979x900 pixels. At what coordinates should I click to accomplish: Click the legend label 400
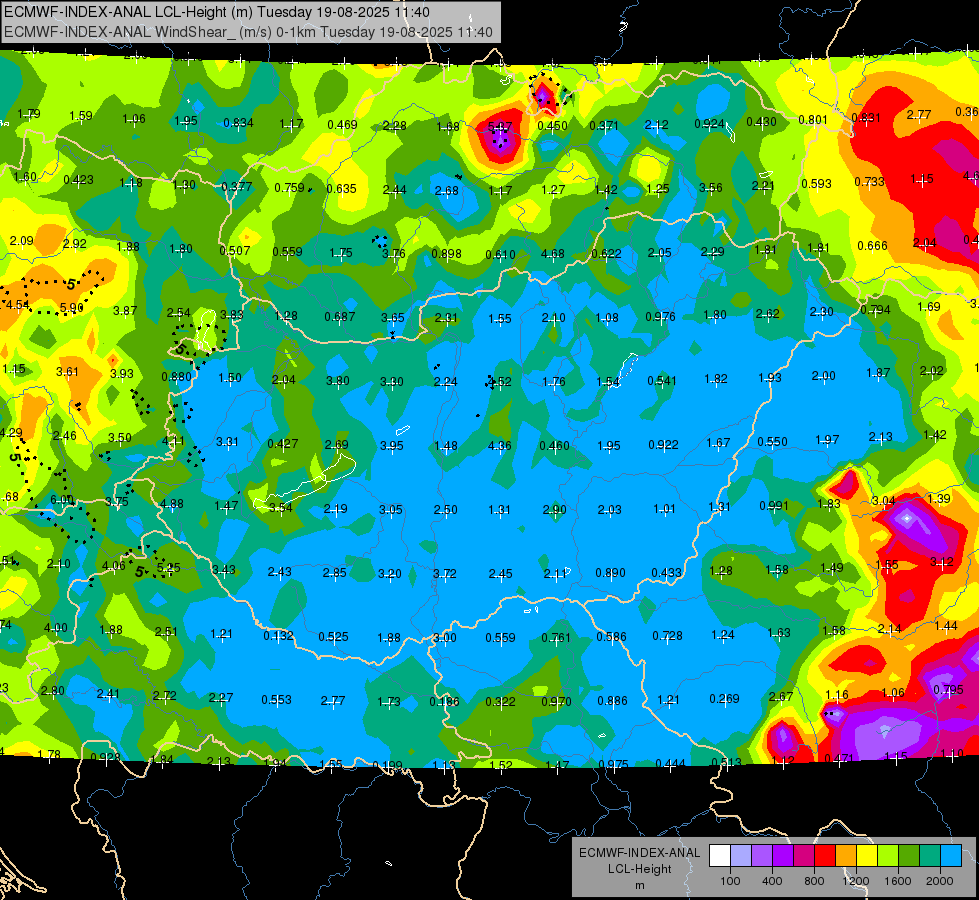point(772,881)
